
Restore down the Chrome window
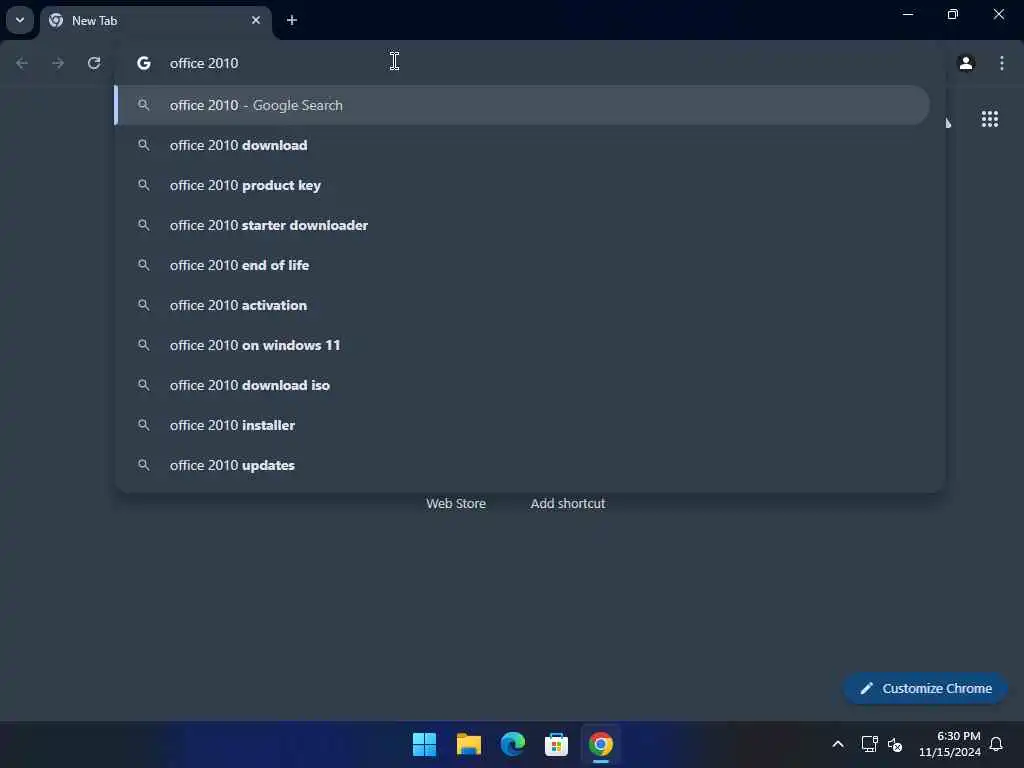(953, 14)
